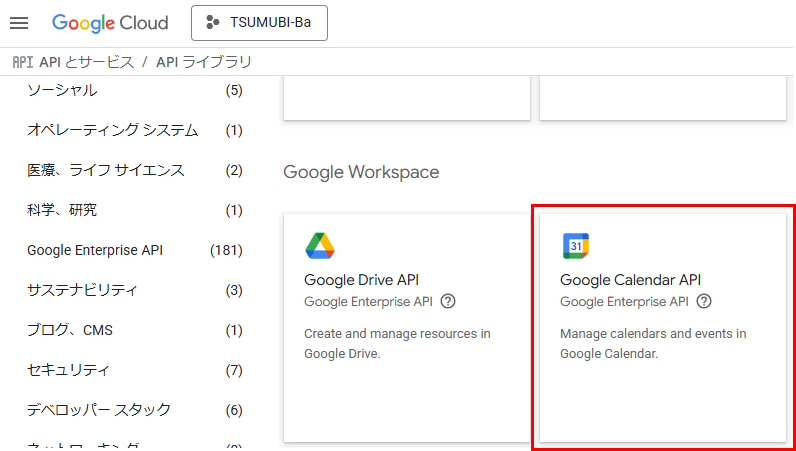Filter by ブログ、CMS category

70,330
